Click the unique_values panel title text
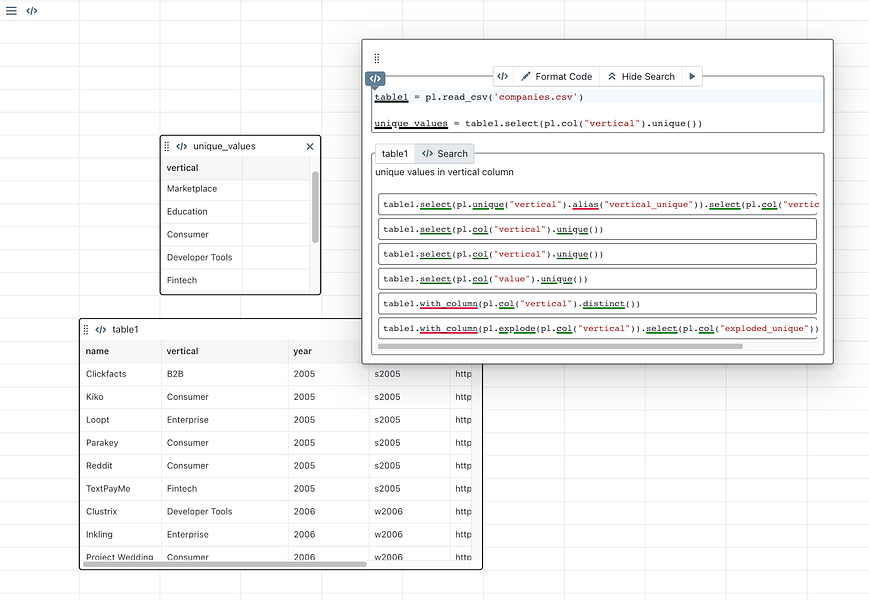Viewport: 869px width, 600px height. pos(224,146)
